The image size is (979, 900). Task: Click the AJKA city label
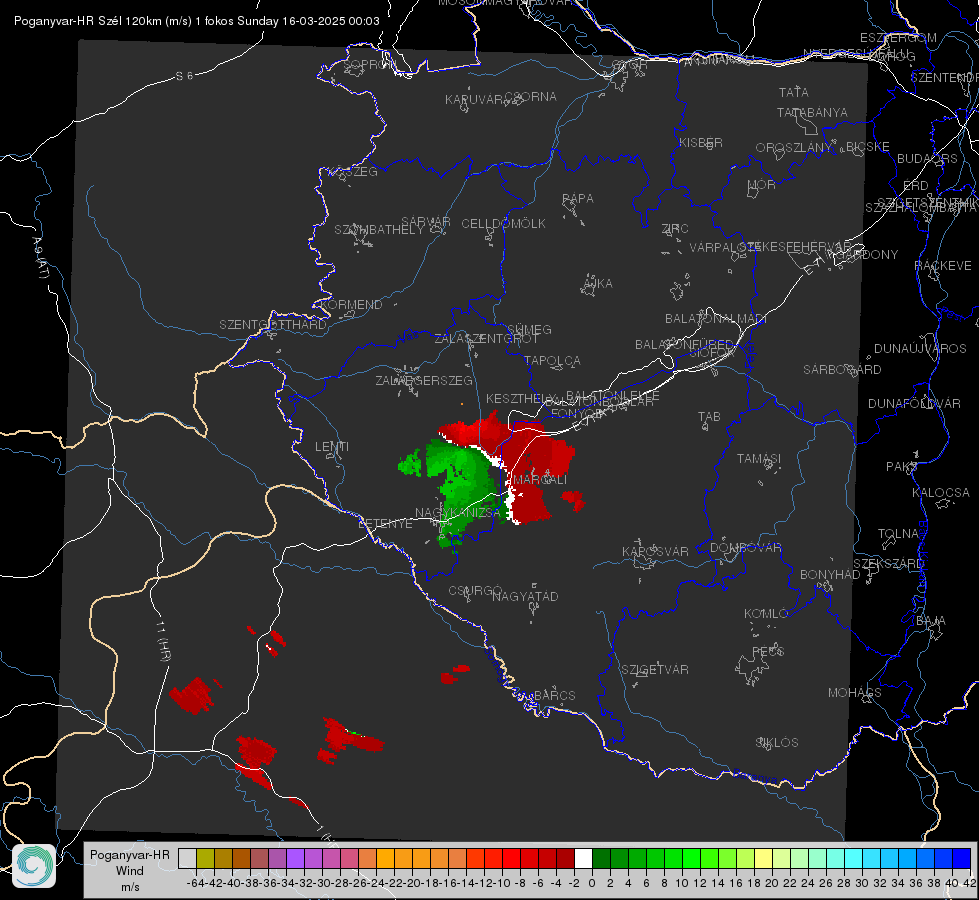[598, 283]
